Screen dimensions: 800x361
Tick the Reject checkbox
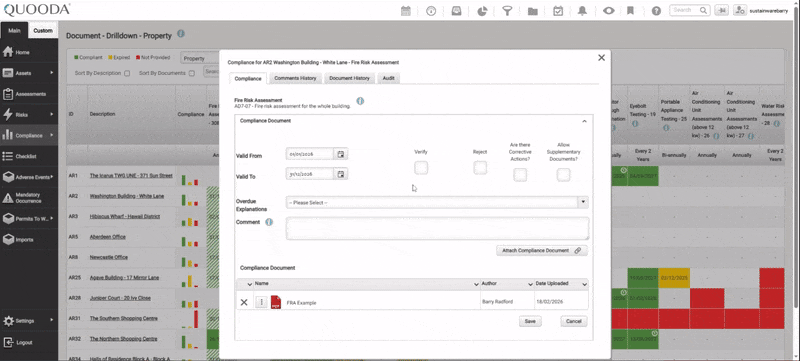tap(480, 168)
